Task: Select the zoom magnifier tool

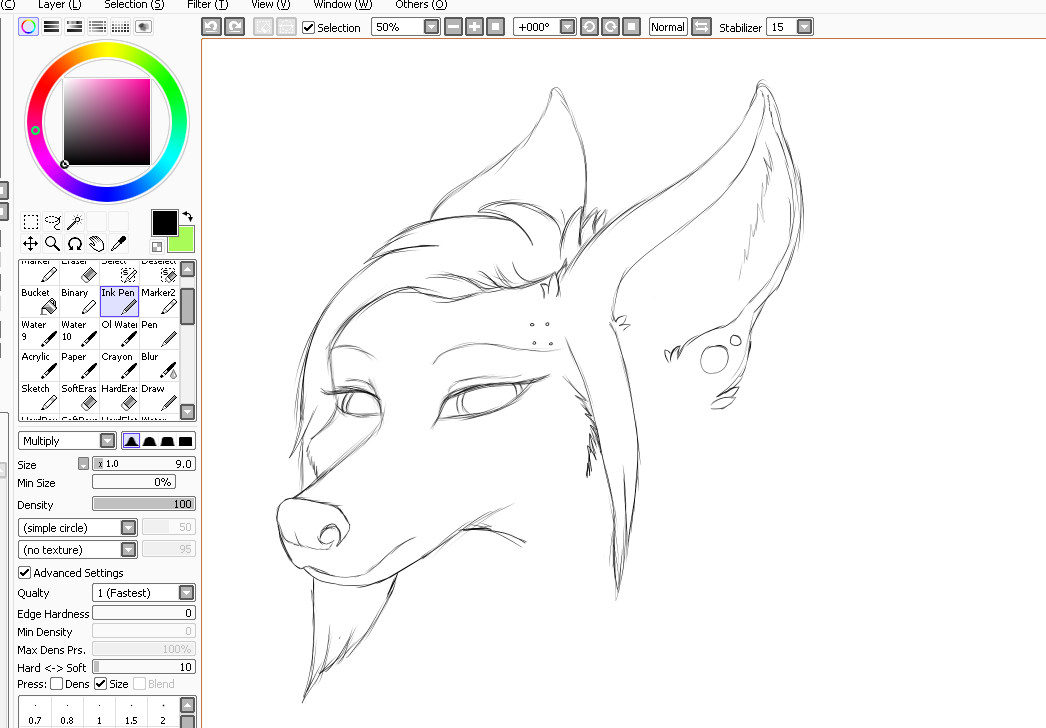Action: (53, 244)
